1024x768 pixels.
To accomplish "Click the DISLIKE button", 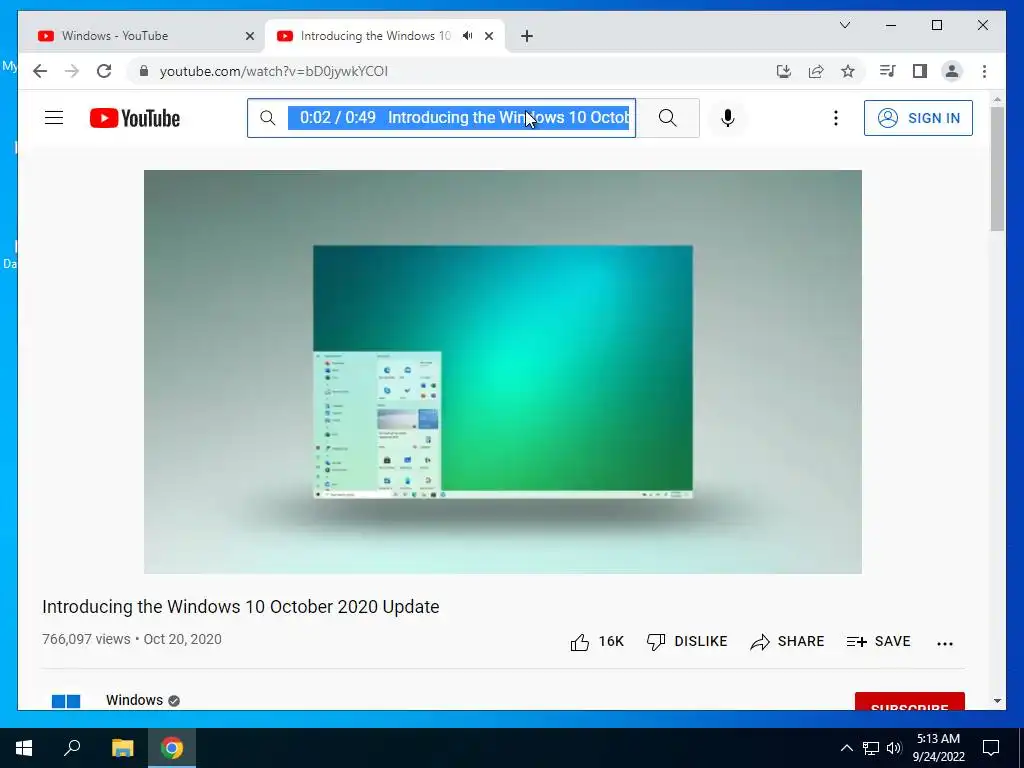I will coord(687,642).
